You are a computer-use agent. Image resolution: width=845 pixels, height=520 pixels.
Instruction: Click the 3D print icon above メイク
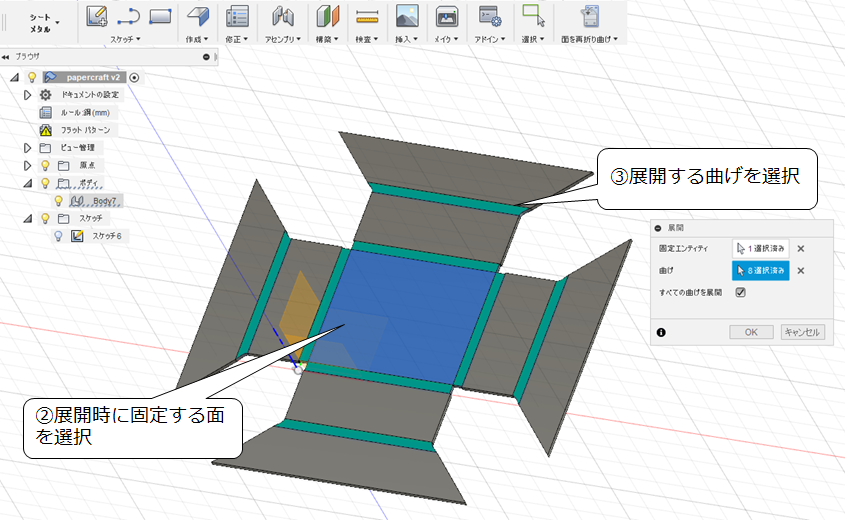tap(447, 16)
